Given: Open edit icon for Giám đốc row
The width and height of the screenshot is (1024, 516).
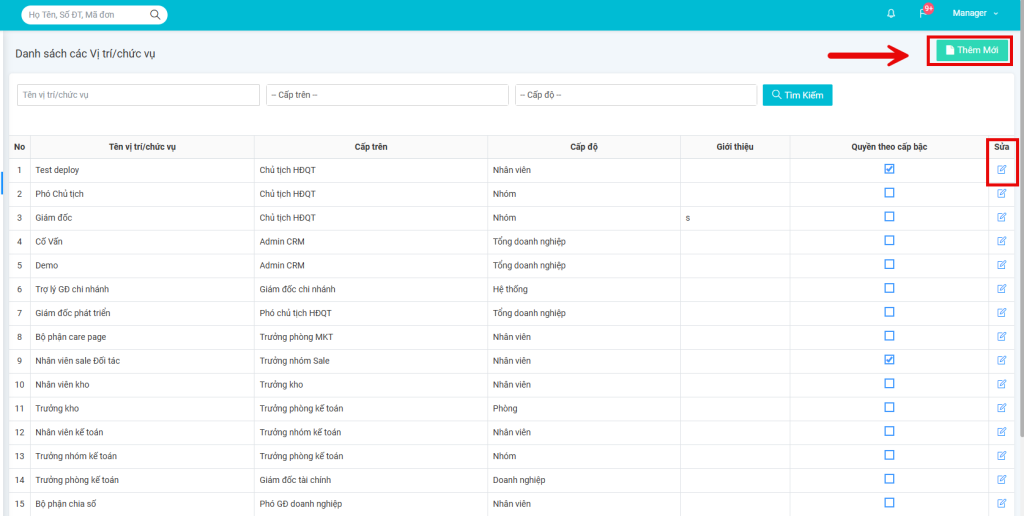Looking at the screenshot, I should pyautogui.click(x=1001, y=217).
